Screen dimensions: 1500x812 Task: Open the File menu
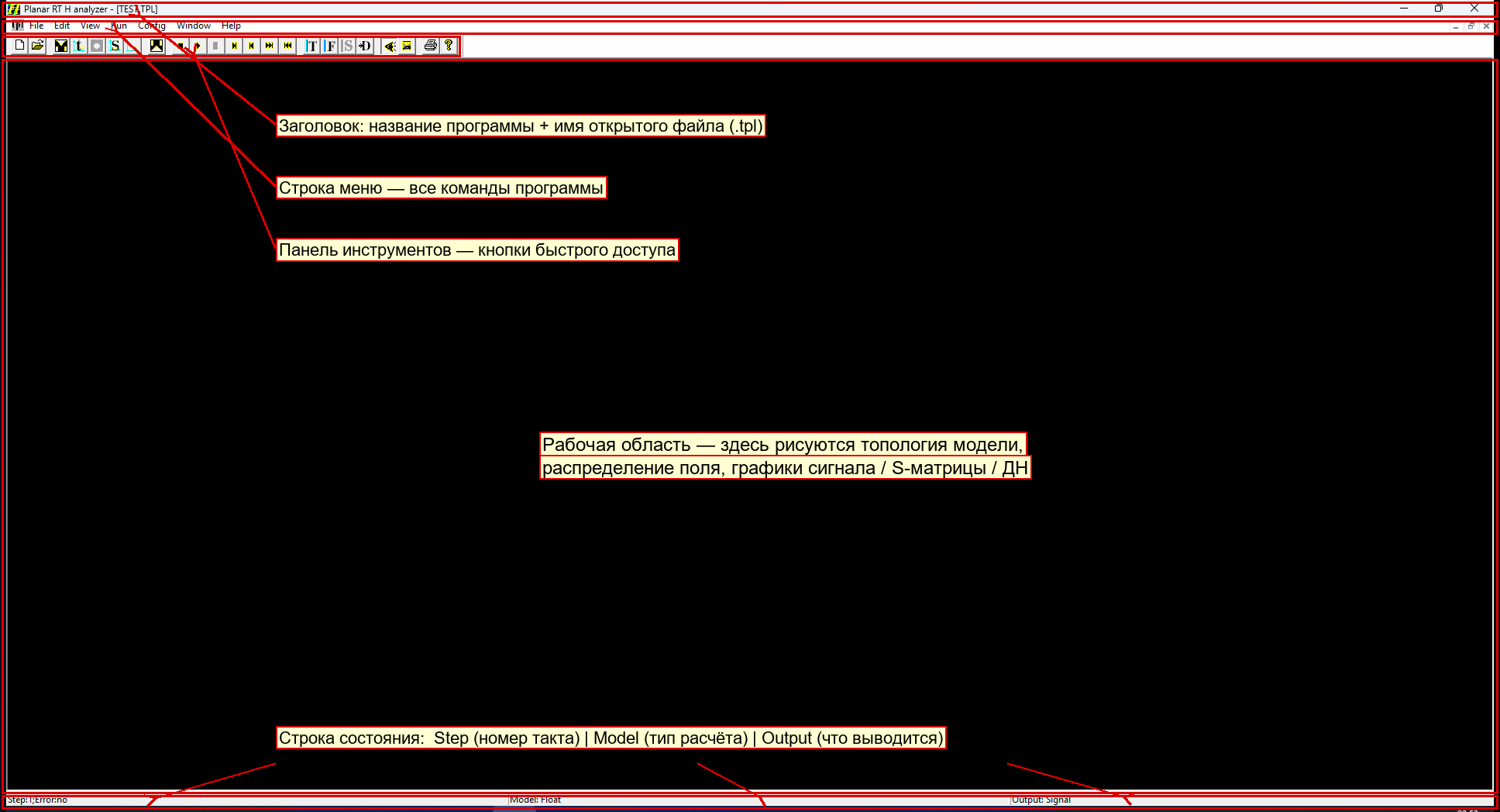click(36, 26)
